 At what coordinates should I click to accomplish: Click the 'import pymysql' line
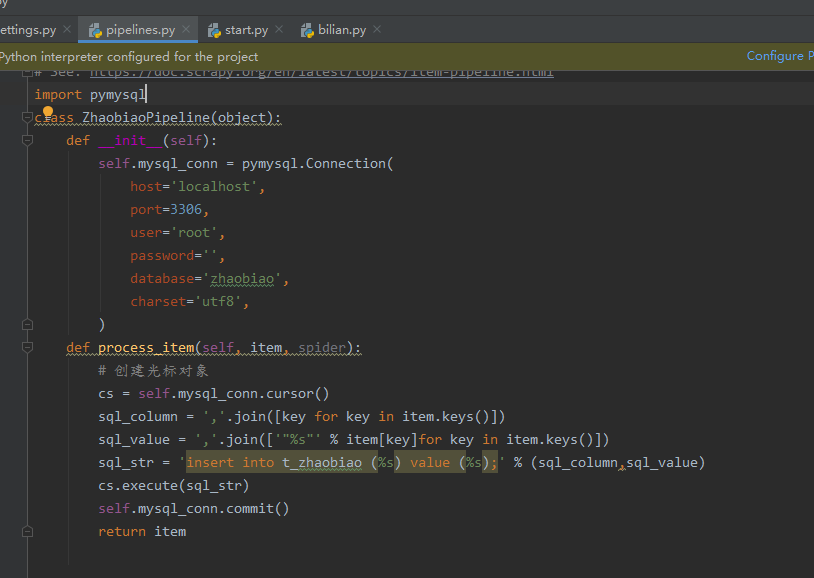[x=90, y=95]
